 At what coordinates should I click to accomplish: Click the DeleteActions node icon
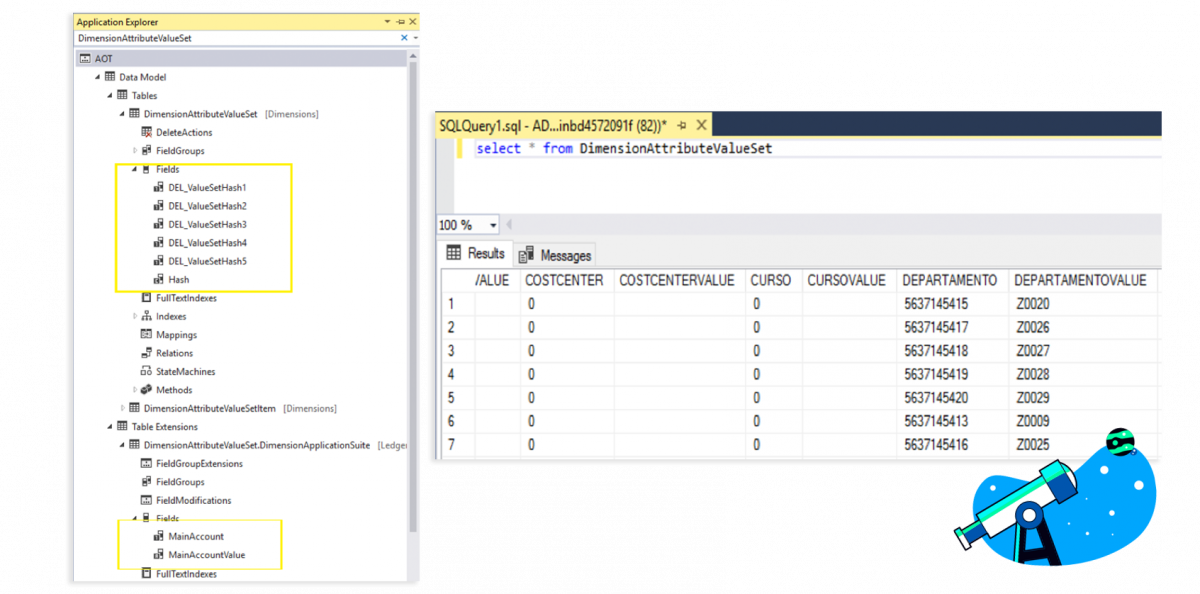[147, 132]
